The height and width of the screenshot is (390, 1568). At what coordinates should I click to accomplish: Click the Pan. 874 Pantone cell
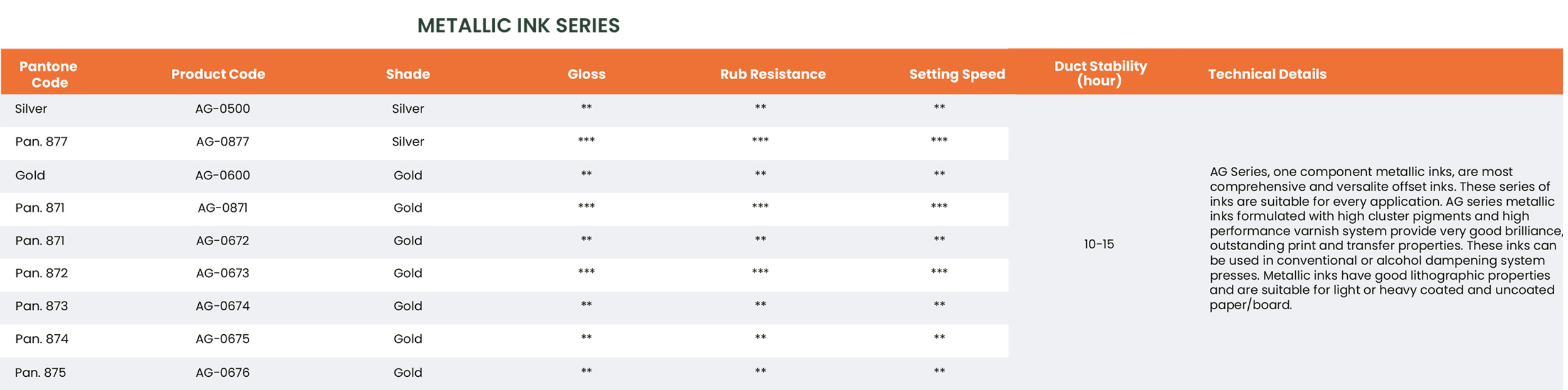pos(41,339)
